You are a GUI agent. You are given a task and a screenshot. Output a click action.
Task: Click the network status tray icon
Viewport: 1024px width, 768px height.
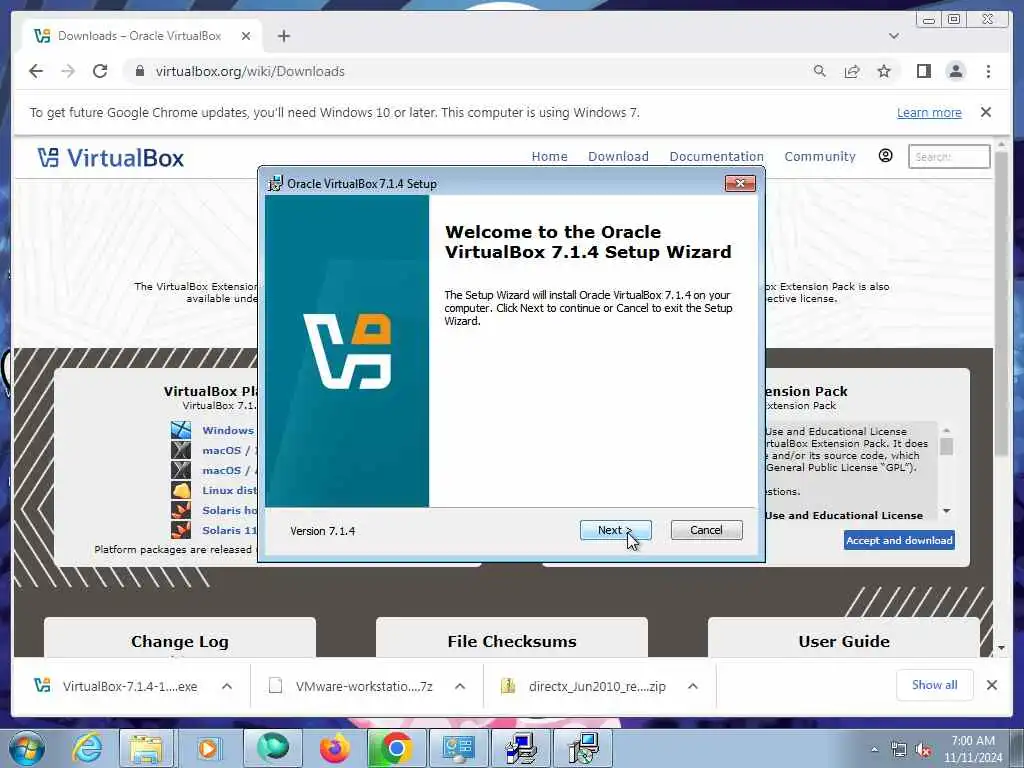tap(899, 750)
